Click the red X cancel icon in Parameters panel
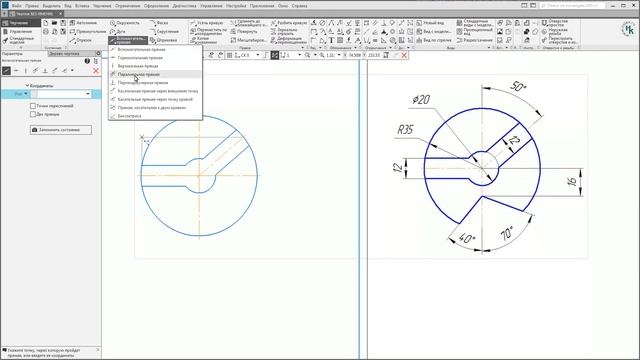This screenshot has width=640, height=360. [96, 71]
